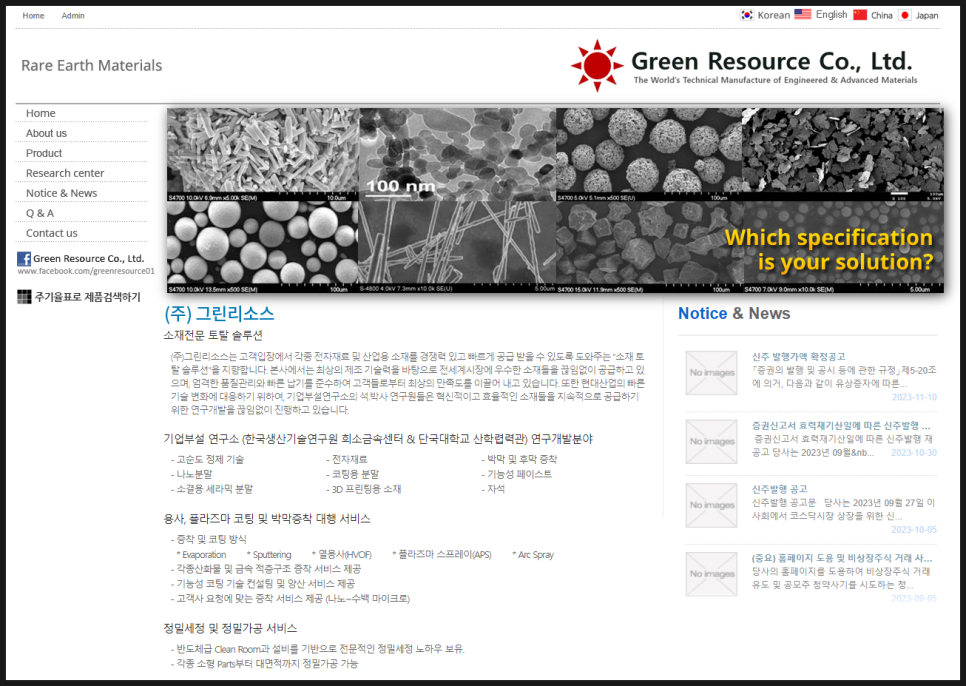Image resolution: width=966 pixels, height=686 pixels.
Task: Open the Research center menu item
Action: click(x=65, y=173)
